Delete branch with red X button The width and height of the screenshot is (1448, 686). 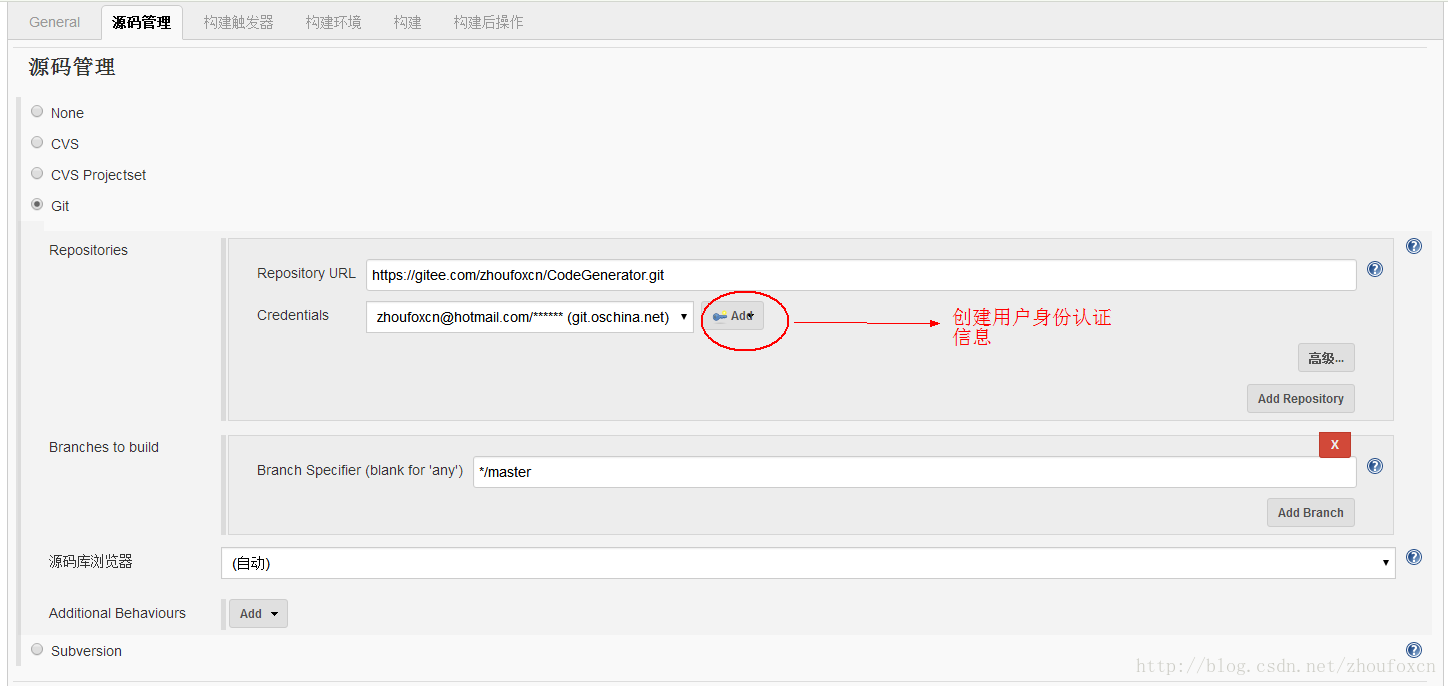click(x=1334, y=445)
